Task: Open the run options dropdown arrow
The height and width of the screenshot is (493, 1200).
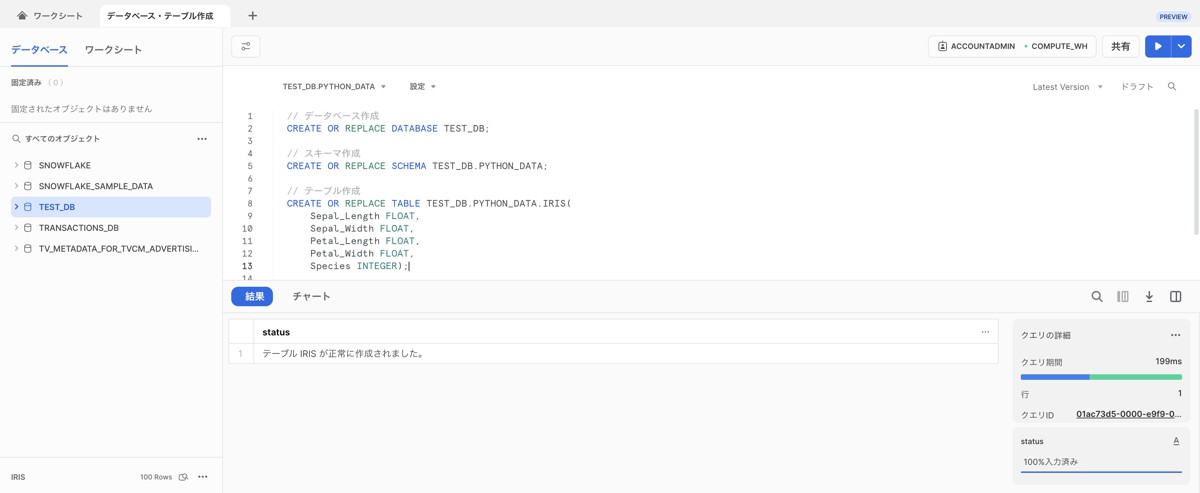Action: 1181,46
